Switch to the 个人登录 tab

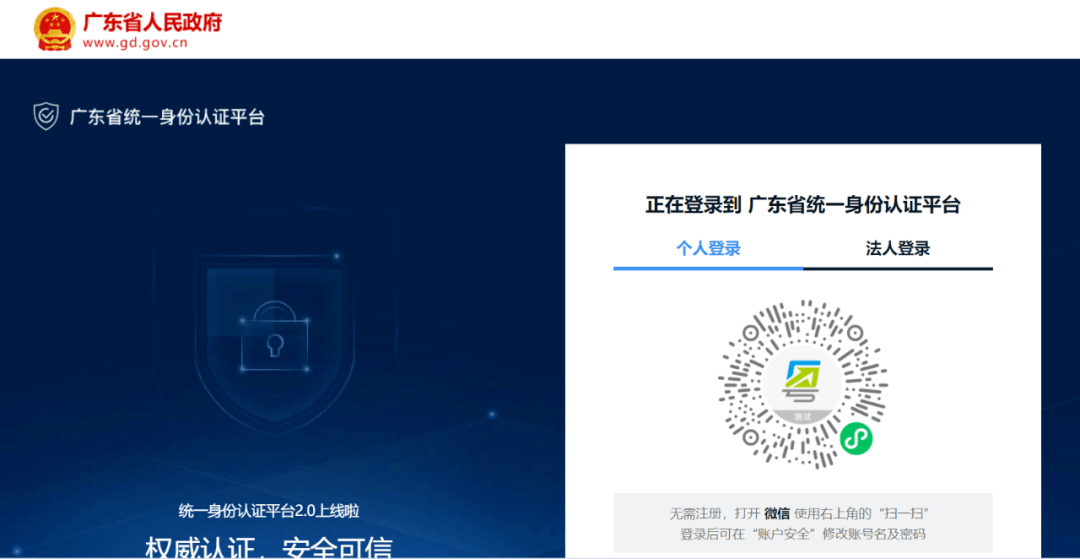coord(708,249)
